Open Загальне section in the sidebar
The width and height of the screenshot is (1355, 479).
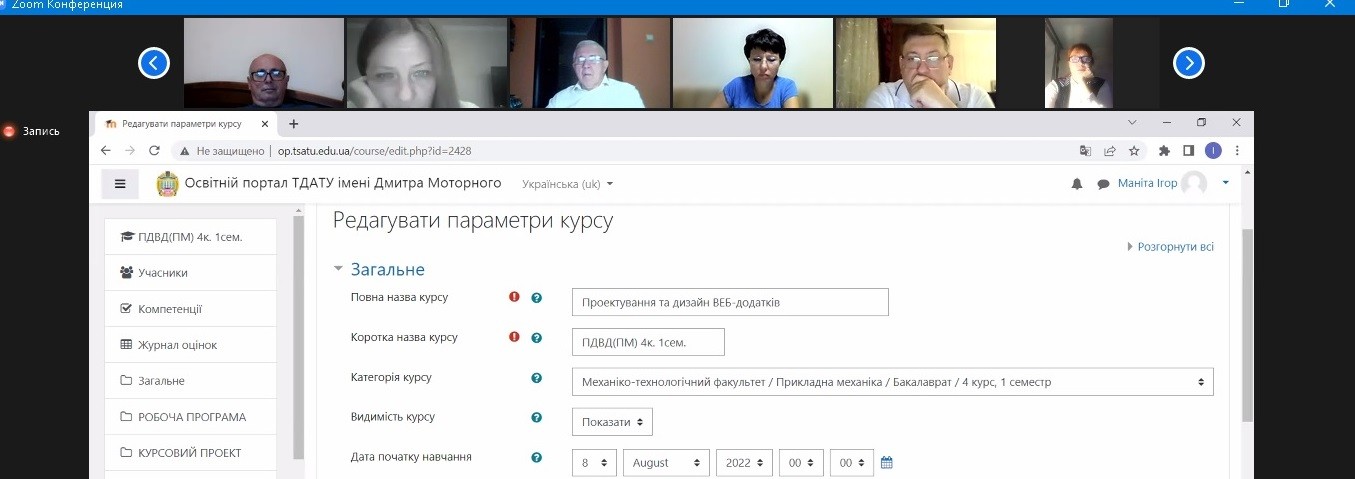point(190,381)
